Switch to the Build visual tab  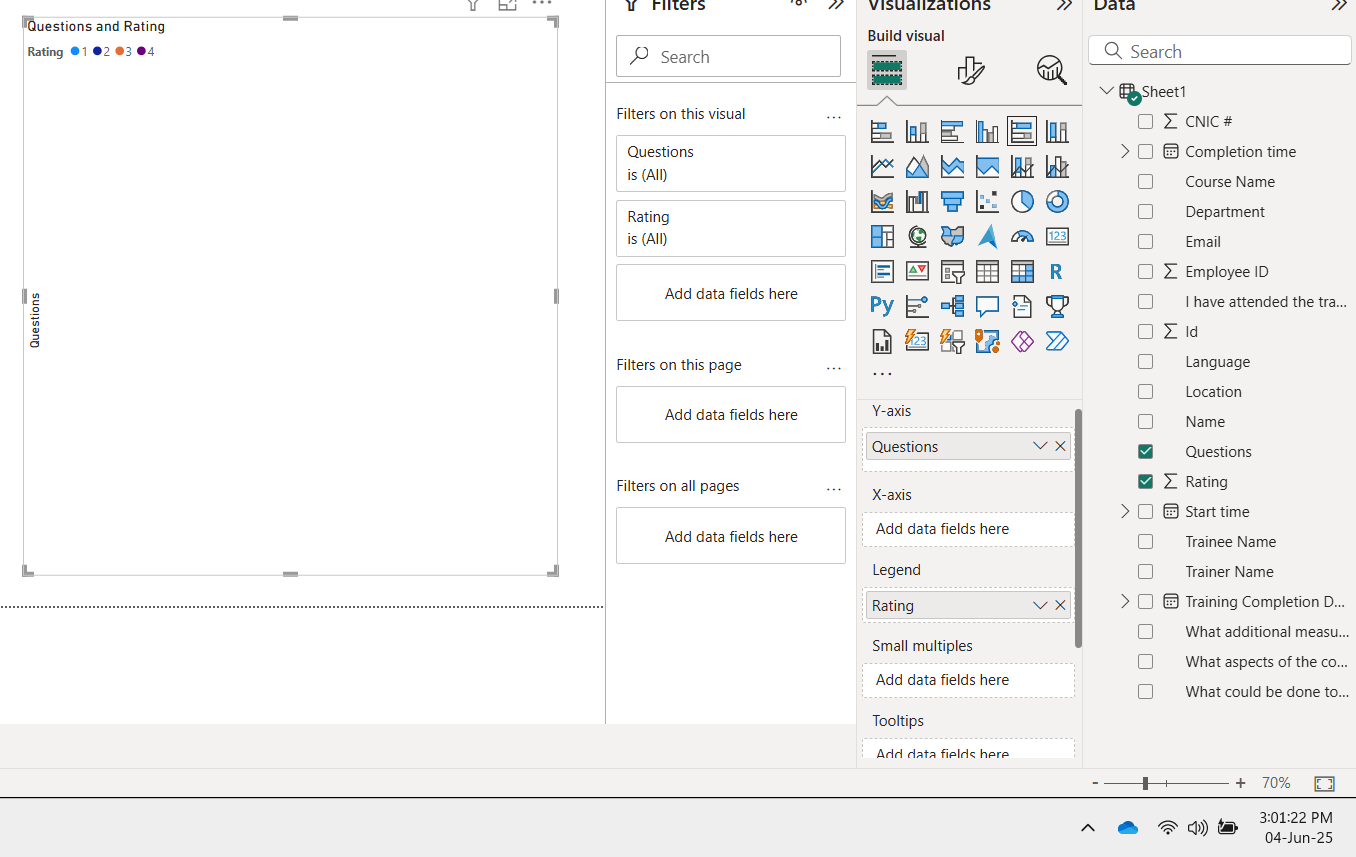(886, 70)
